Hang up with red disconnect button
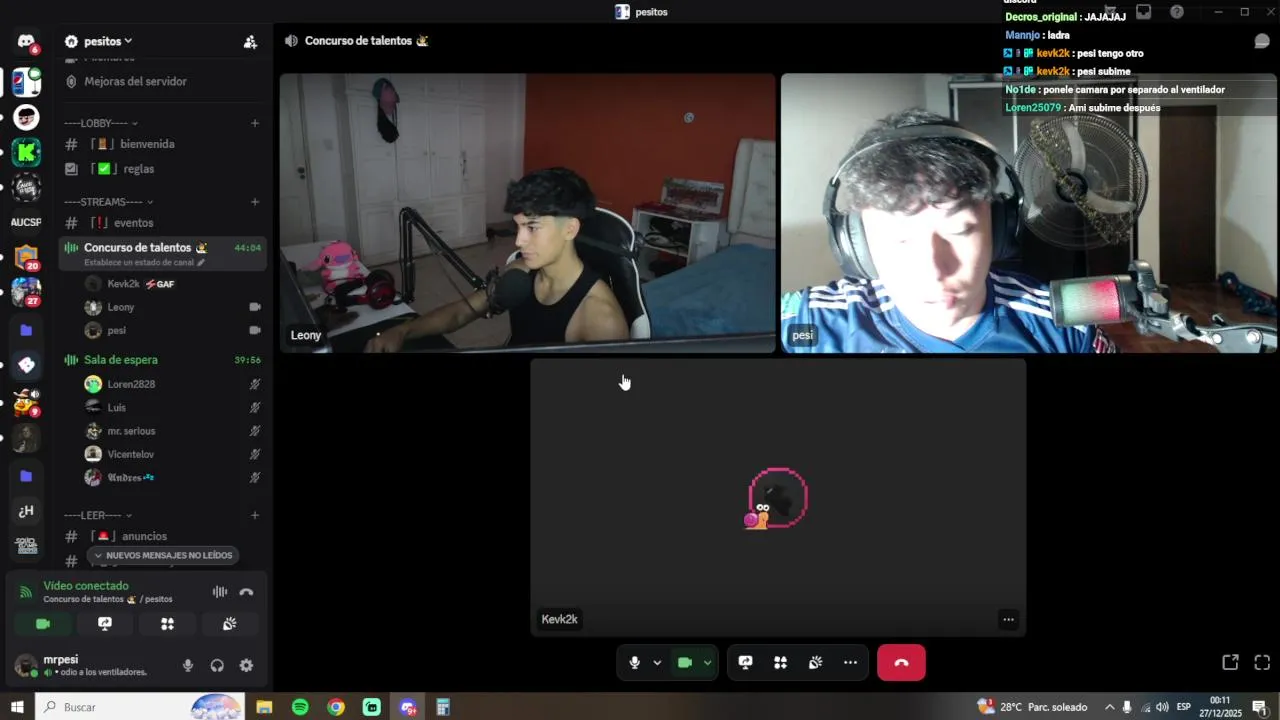 point(901,662)
